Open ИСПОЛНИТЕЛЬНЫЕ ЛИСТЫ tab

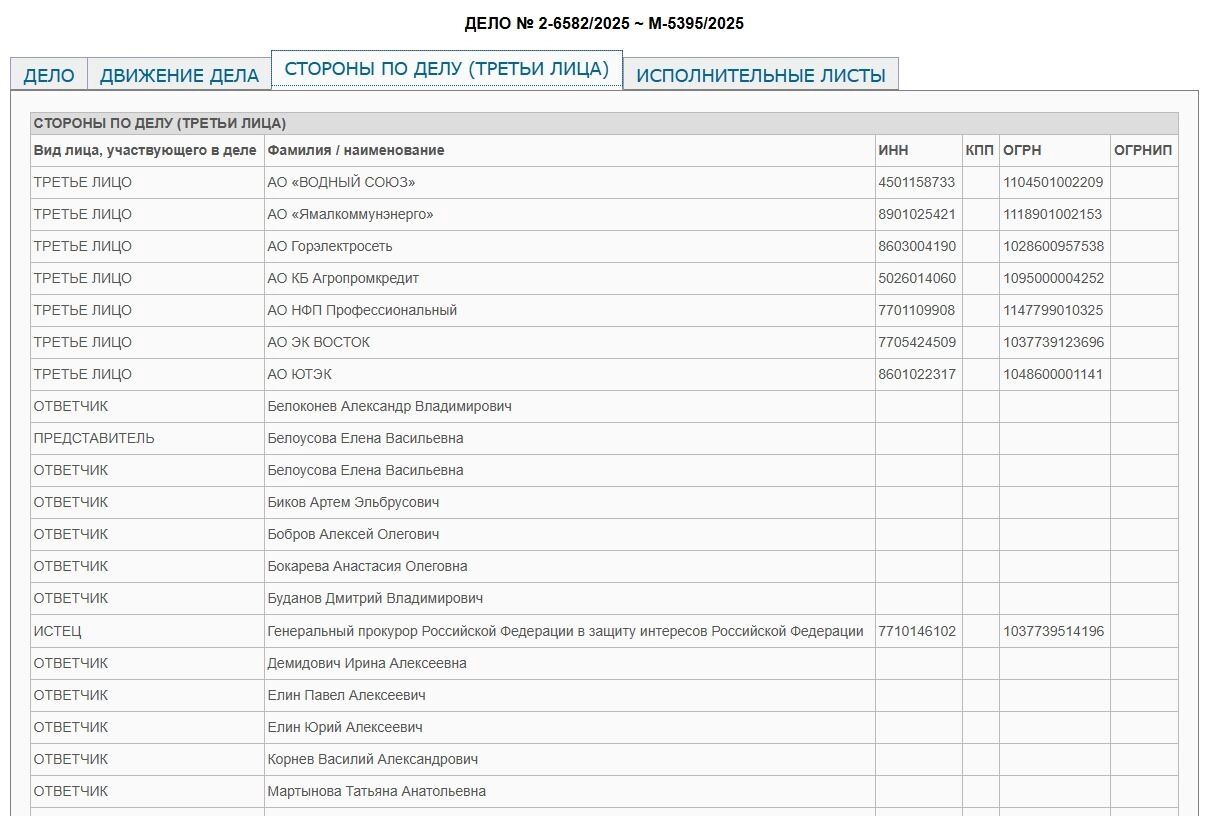coord(760,75)
